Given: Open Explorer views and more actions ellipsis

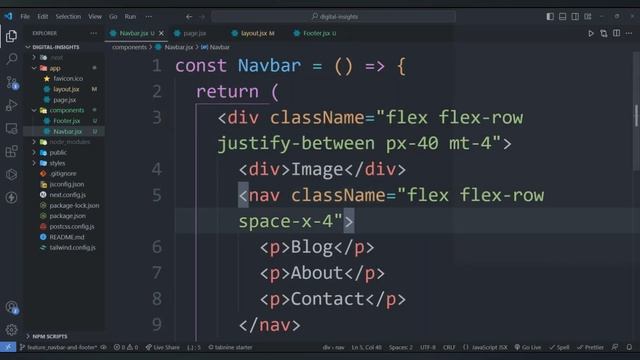Looking at the screenshot, I should pyautogui.click(x=93, y=33).
